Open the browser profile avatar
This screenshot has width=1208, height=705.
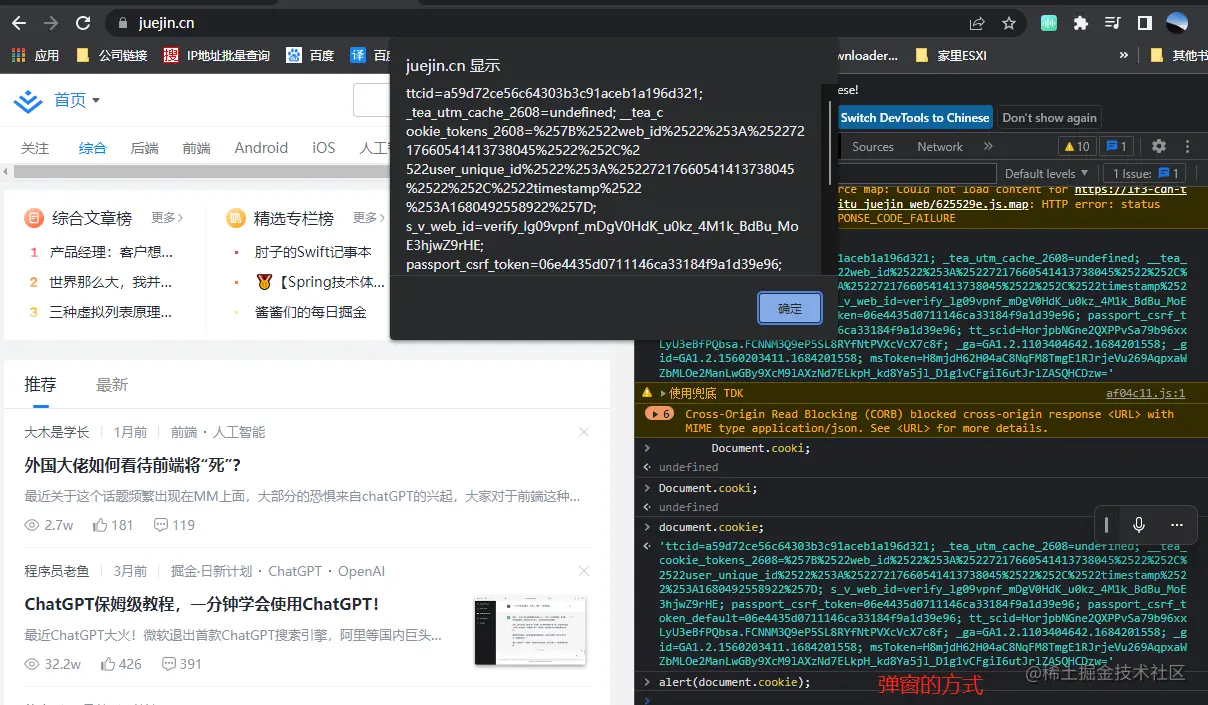click(x=1175, y=22)
